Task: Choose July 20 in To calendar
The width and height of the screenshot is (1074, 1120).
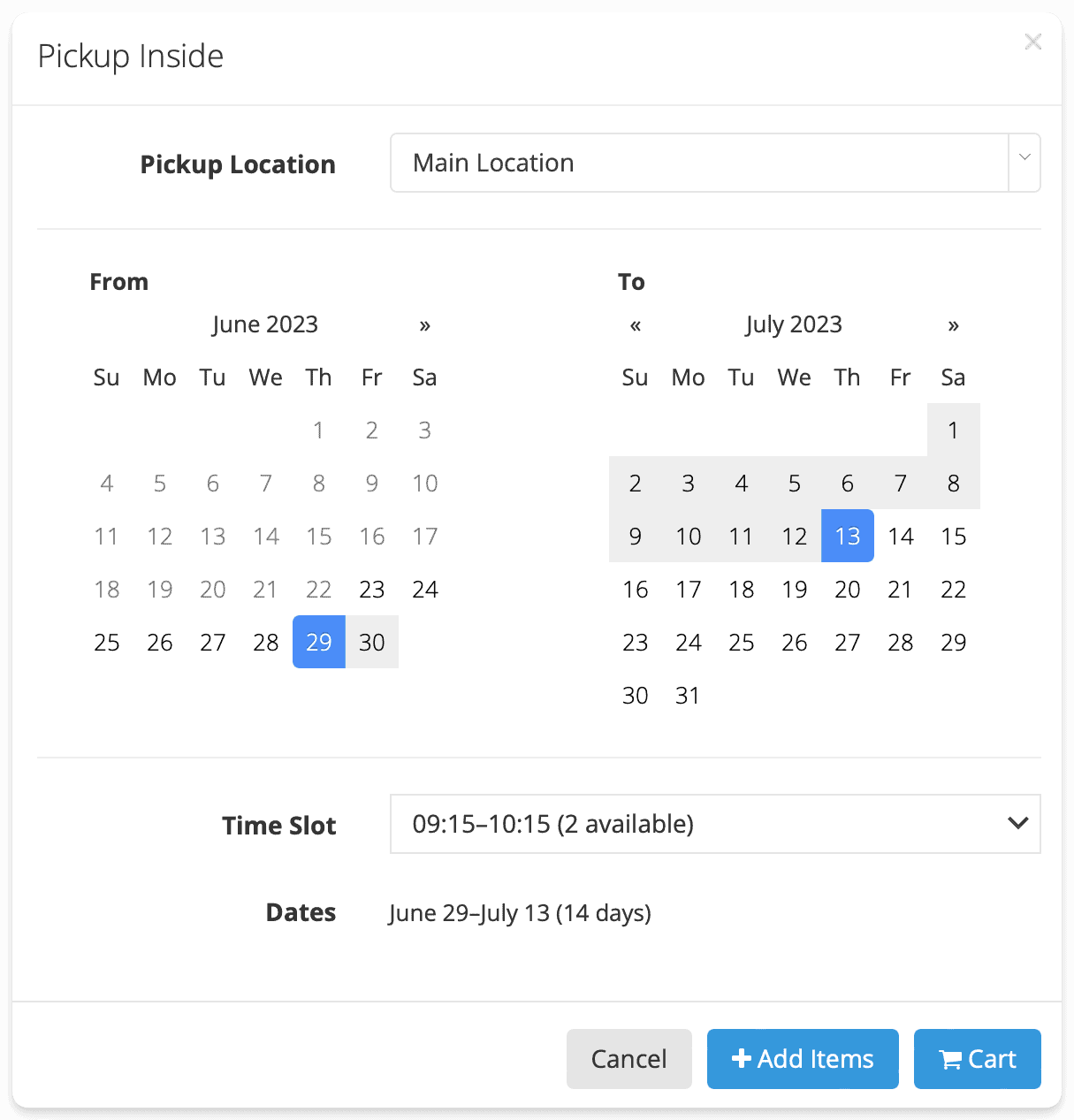Action: point(847,589)
